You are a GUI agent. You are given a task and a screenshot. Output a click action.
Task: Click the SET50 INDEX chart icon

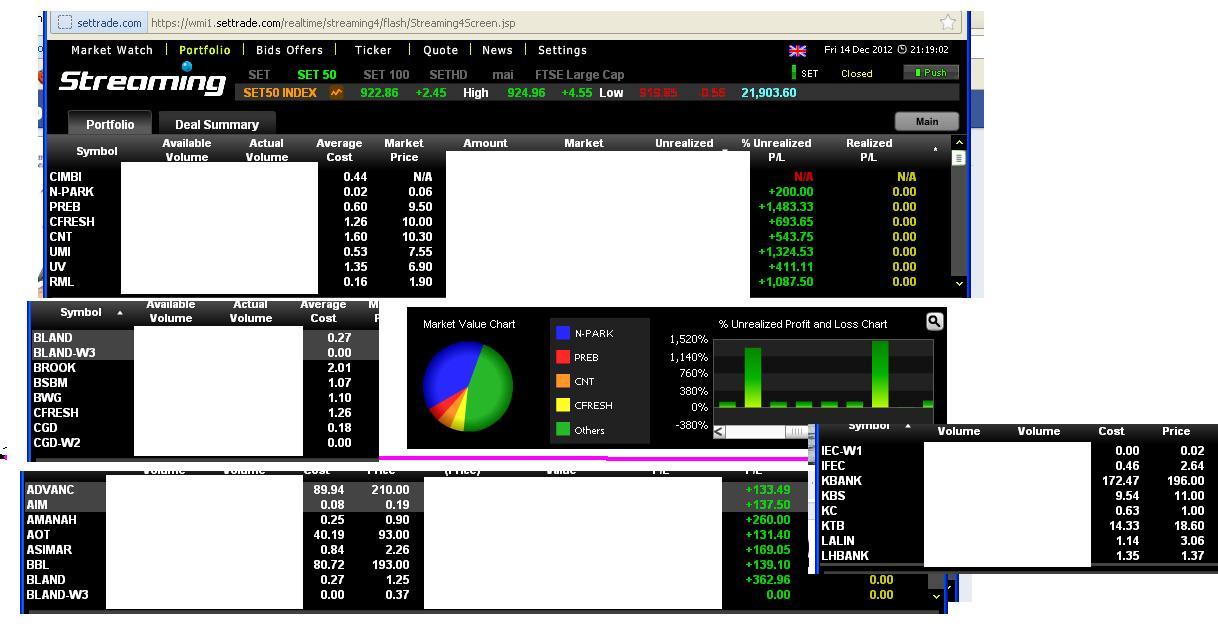tap(336, 92)
